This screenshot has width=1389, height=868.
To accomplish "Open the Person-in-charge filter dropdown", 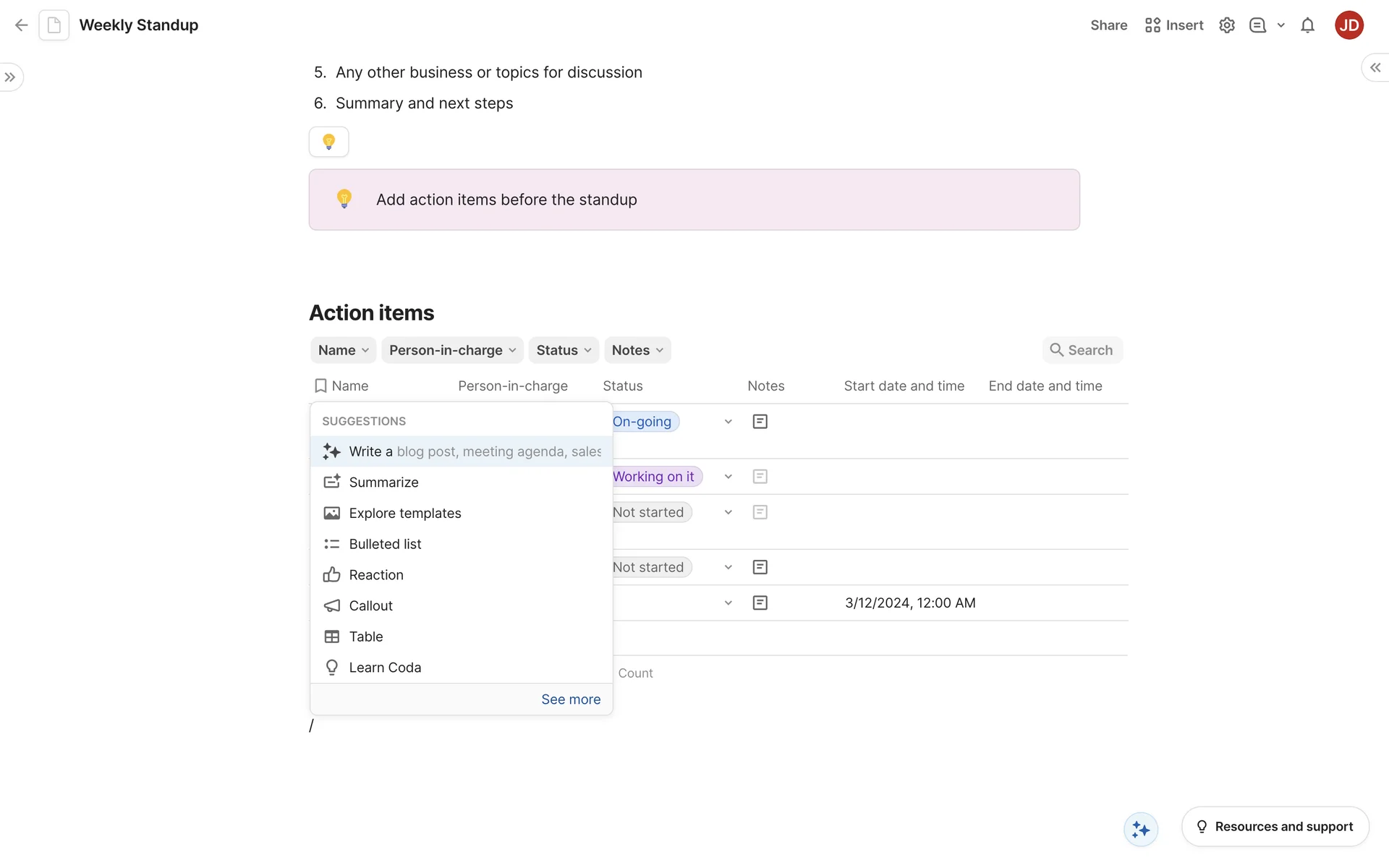I will coord(452,350).
